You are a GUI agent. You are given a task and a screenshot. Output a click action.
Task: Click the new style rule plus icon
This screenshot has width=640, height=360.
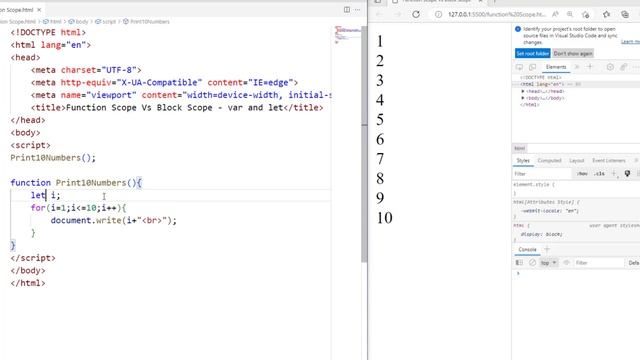(613, 174)
